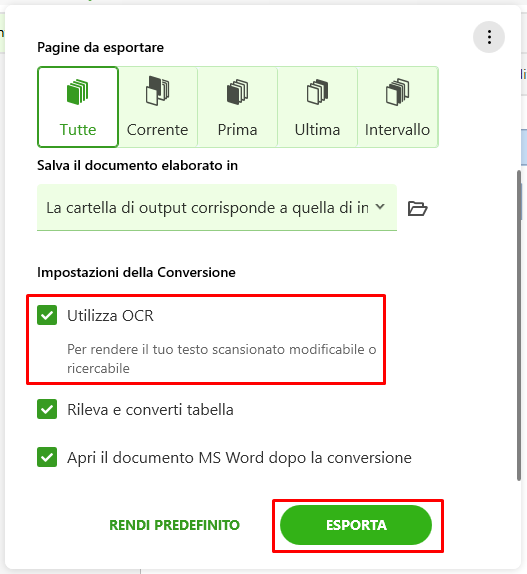Select the Ultima page icon
Screen dimensions: 527x574
coord(317,92)
